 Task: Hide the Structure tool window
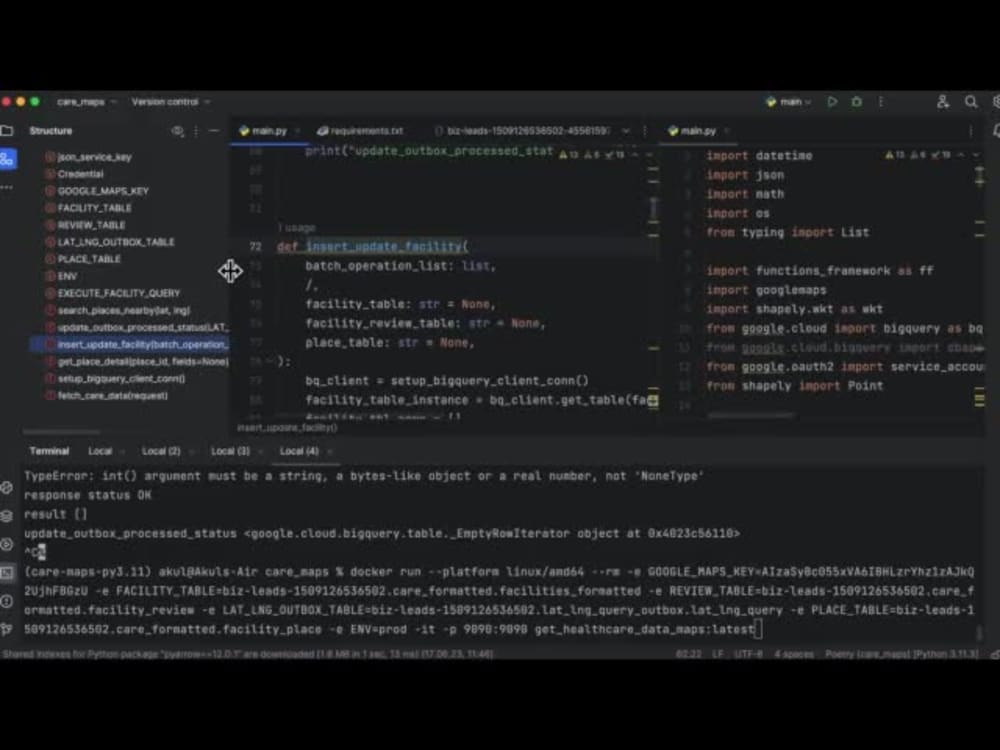click(x=214, y=131)
